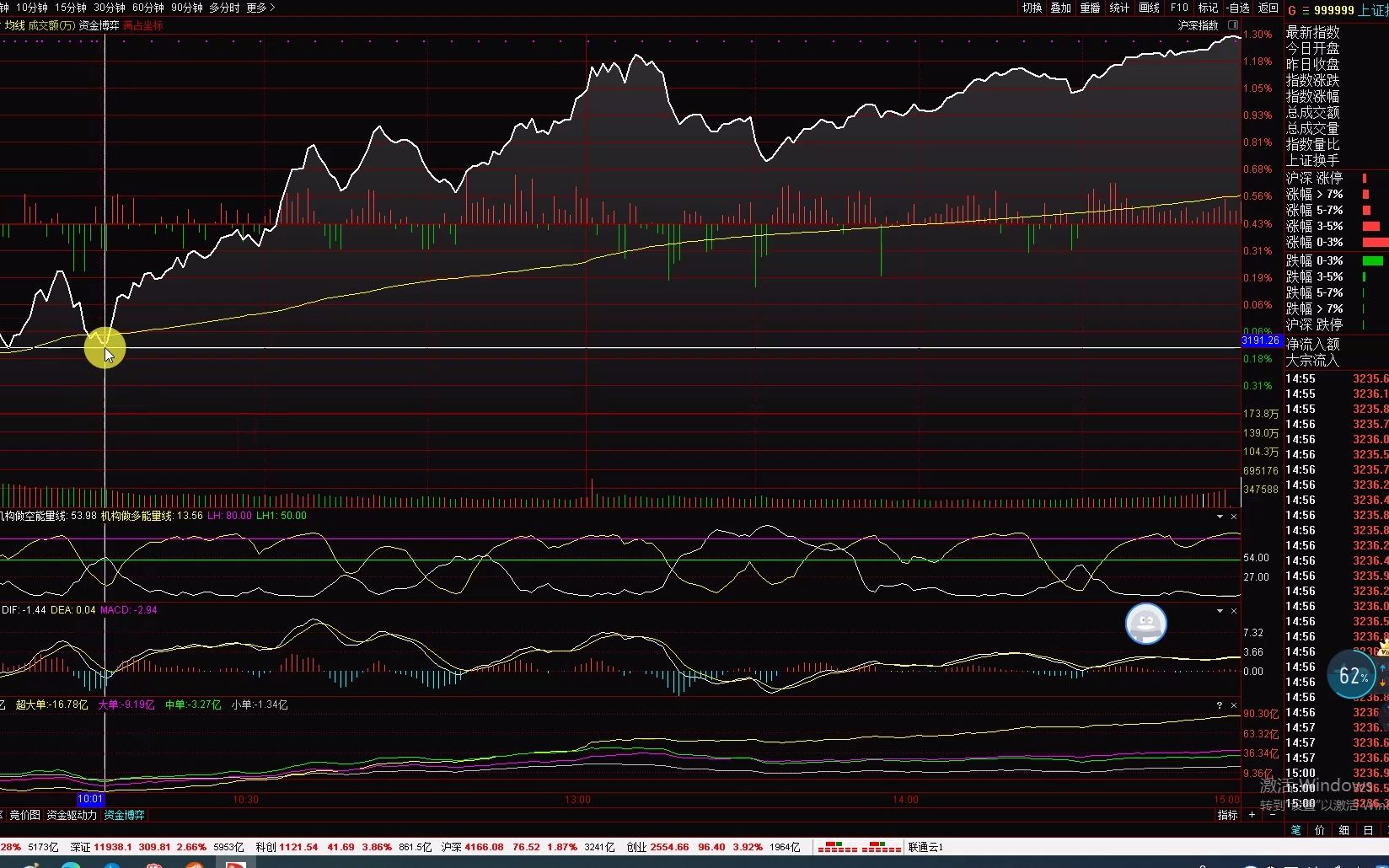Switch to the 资金博弈 bottom tab
The image size is (1389, 868).
point(125,815)
